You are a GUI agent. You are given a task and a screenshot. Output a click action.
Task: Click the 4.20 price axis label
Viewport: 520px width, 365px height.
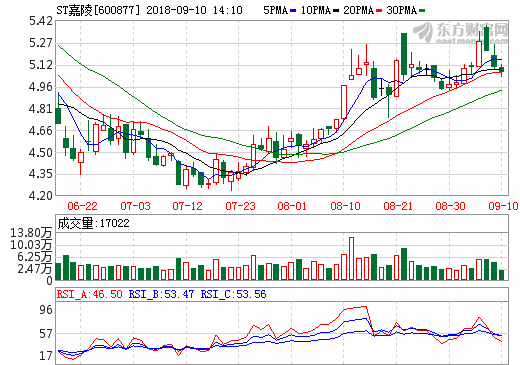pyautogui.click(x=41, y=196)
